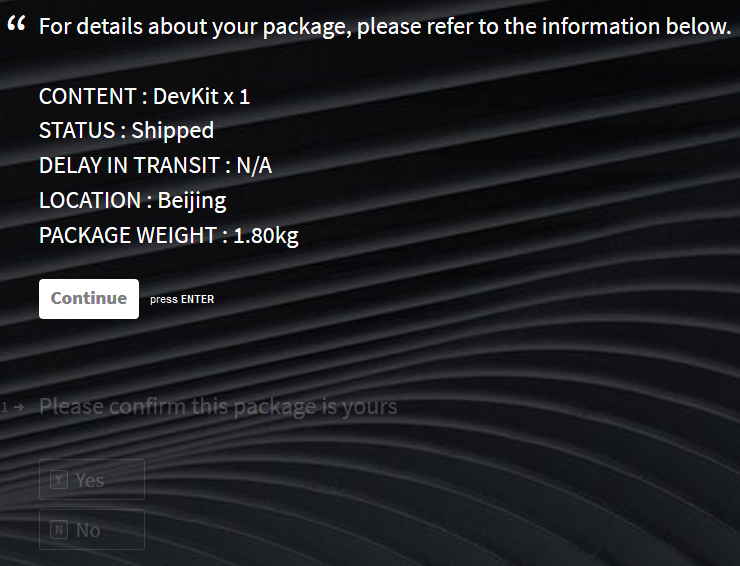The image size is (740, 566).
Task: Click the PACKAGE WEIGHT label
Action: [127, 236]
